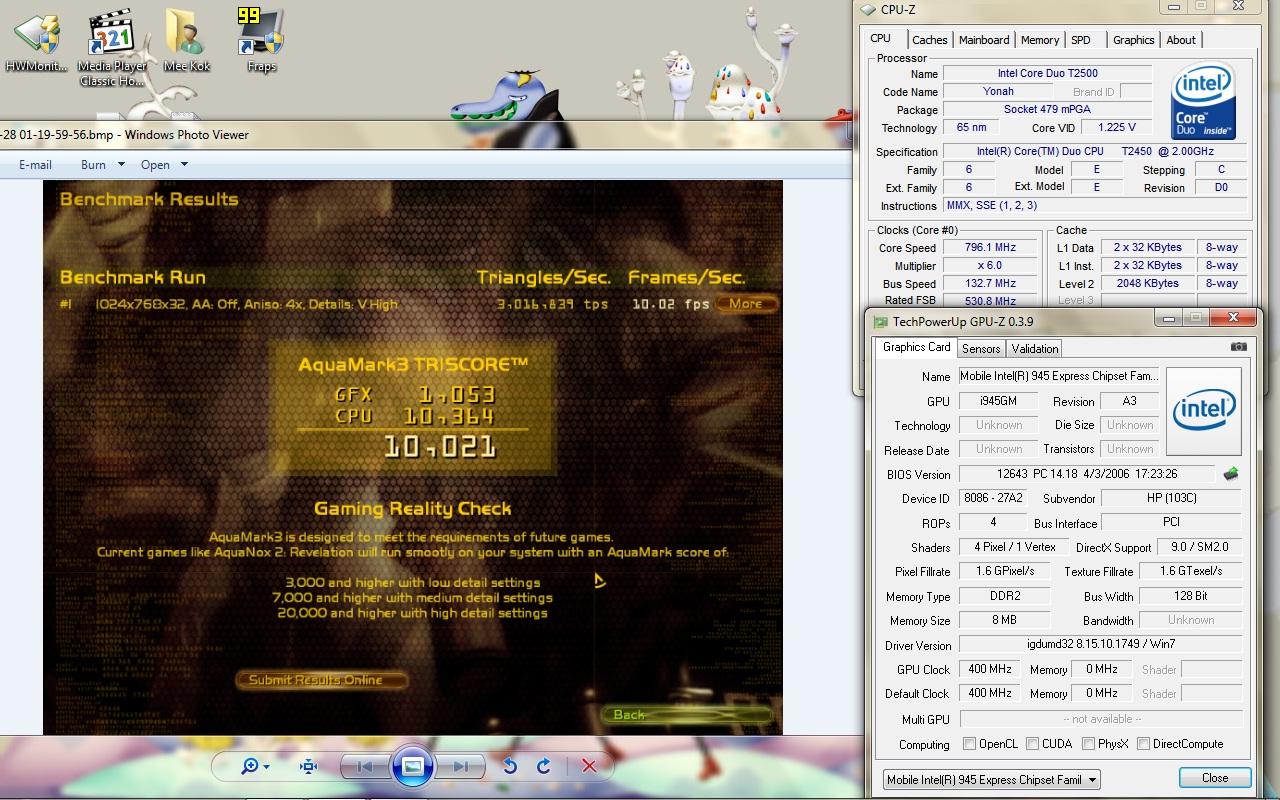Click the BIOS save chip icon in GPU-Z
Image resolution: width=1280 pixels, height=800 pixels.
1231,474
